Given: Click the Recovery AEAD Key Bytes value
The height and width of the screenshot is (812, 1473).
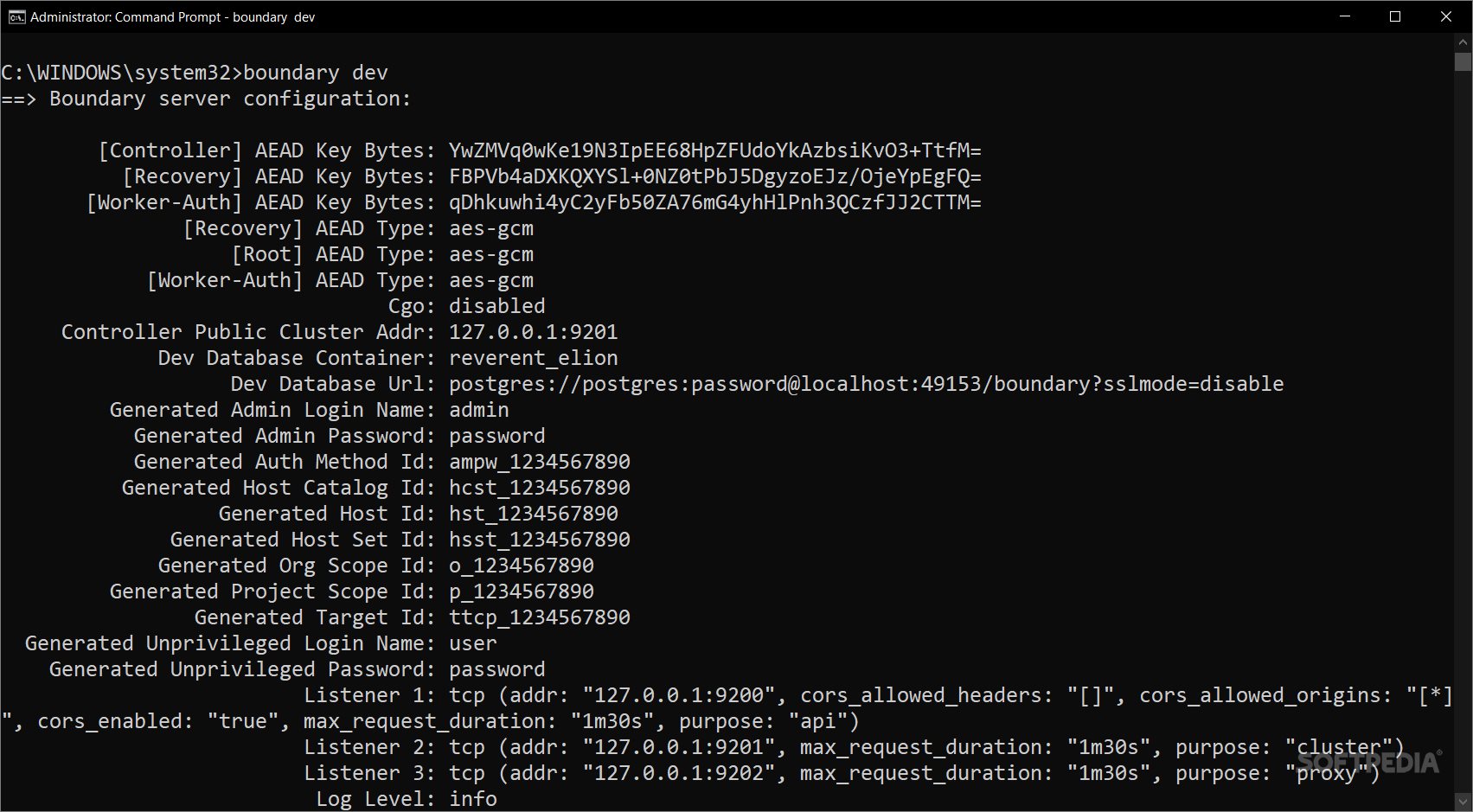Looking at the screenshot, I should pos(714,176).
